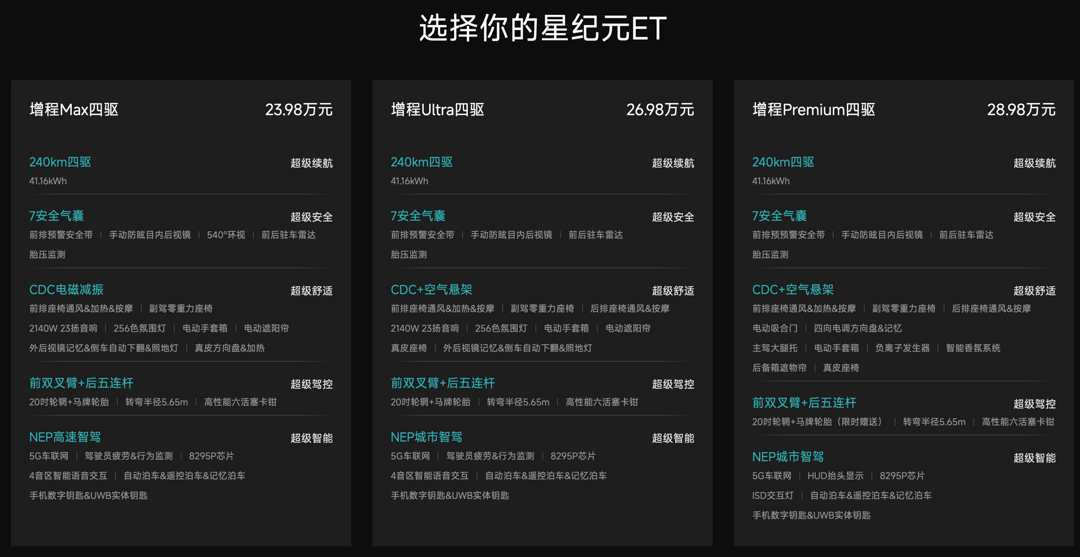
Task: Click the 四向电调方向盘&记忆 feature
Action: tap(858, 328)
